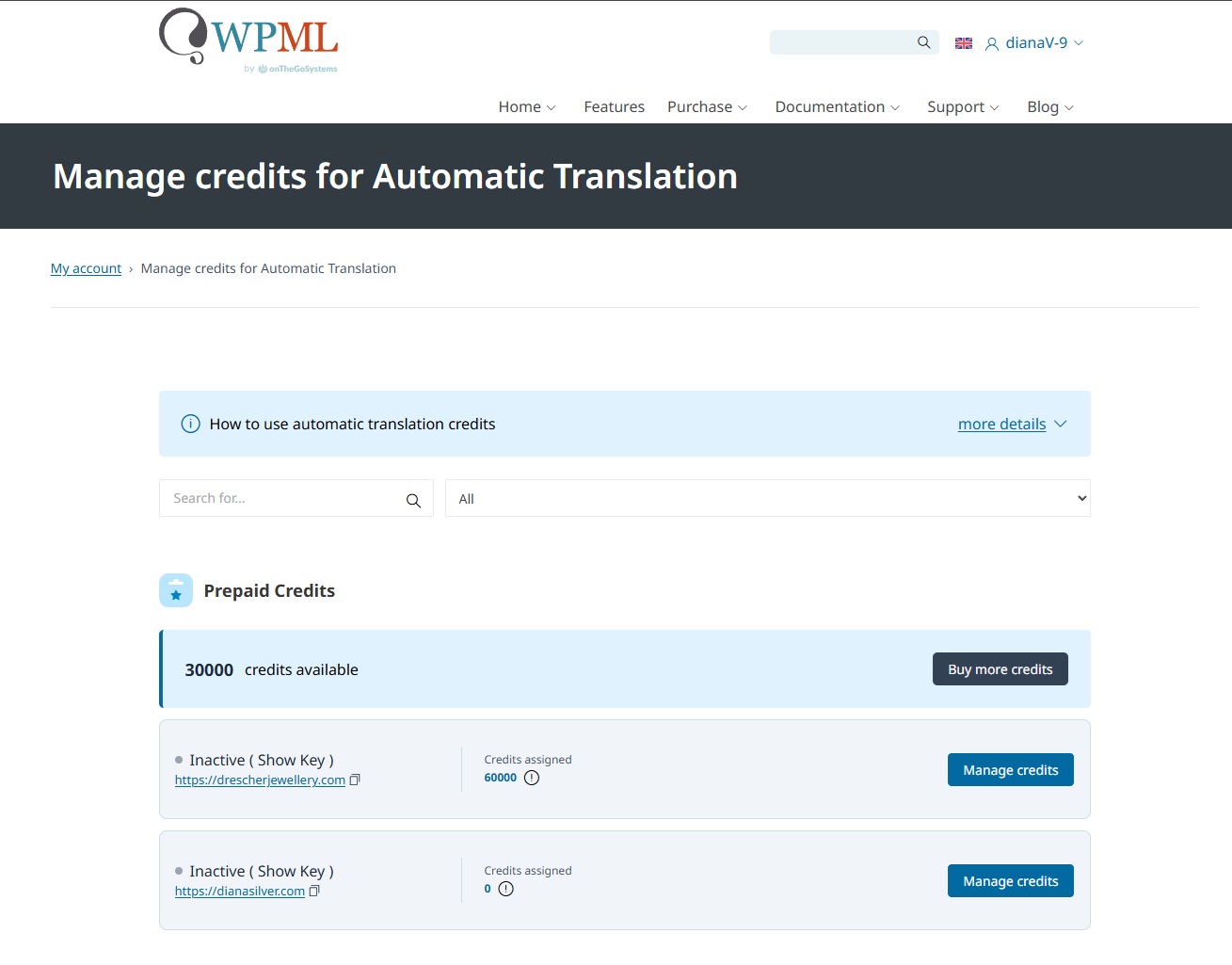This screenshot has height=965, width=1232.
Task: Click the magnifier icon in the site search box
Action: point(413,500)
